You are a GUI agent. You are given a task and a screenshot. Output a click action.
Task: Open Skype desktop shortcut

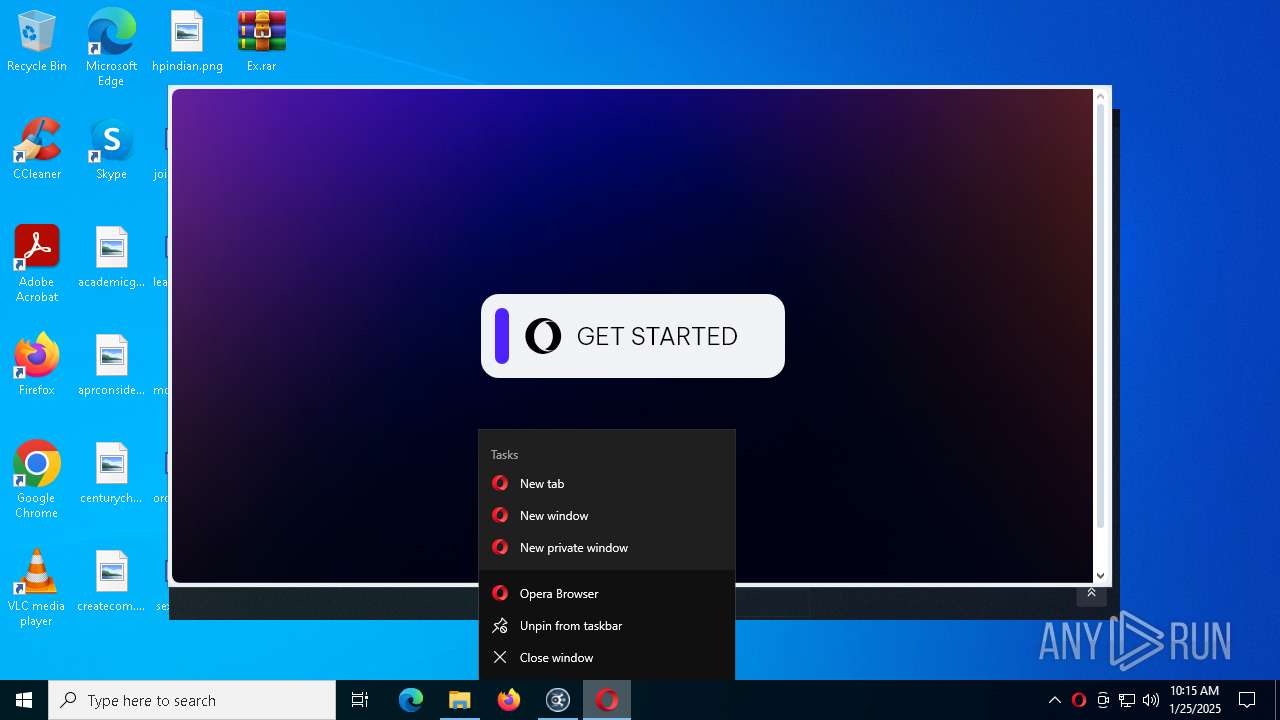111,150
